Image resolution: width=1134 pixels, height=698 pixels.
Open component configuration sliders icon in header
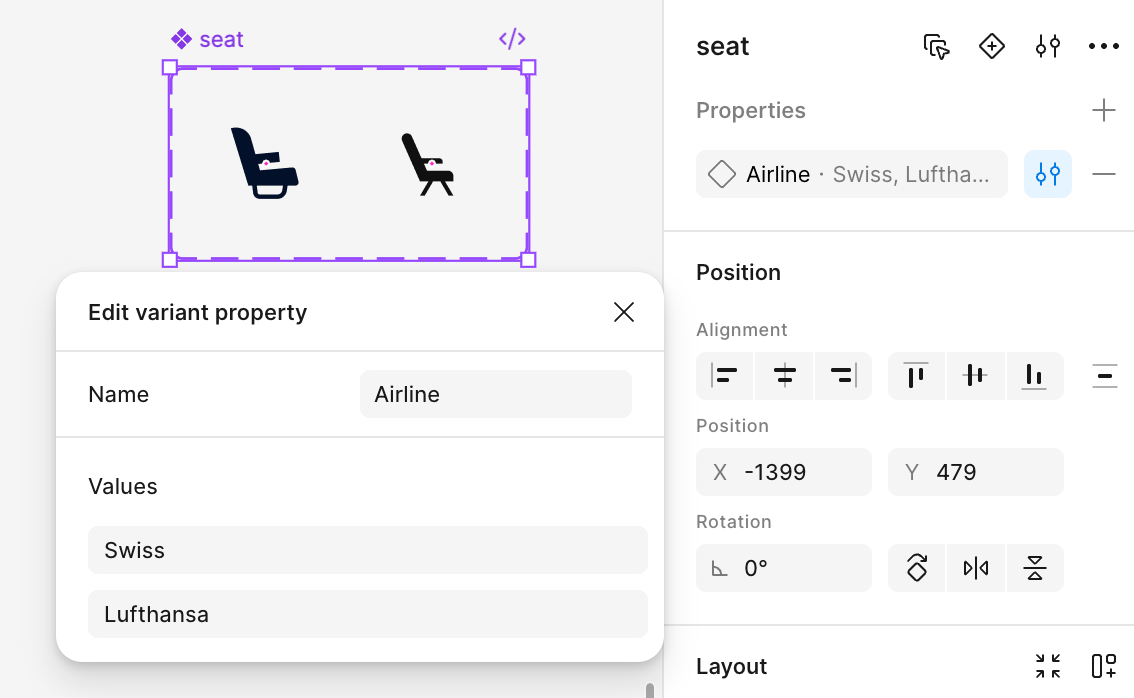click(x=1047, y=46)
